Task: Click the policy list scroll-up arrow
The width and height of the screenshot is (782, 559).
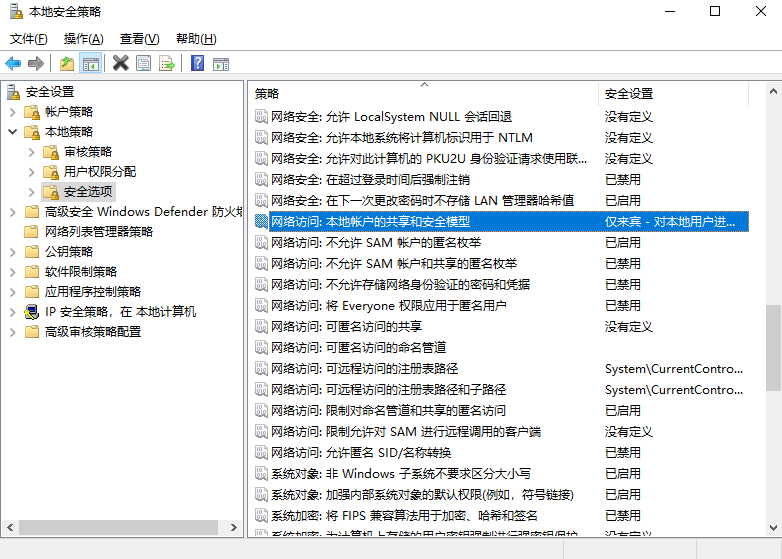Action: (x=774, y=91)
